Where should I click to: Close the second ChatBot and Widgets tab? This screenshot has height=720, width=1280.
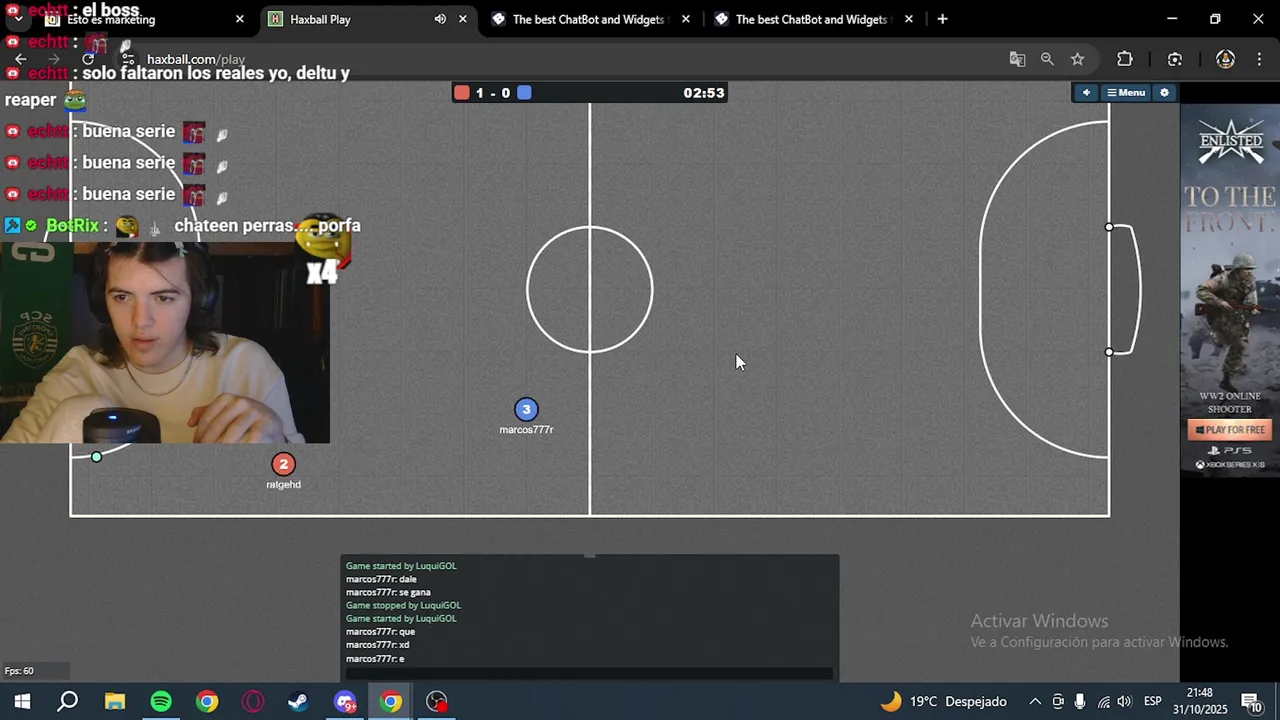[x=909, y=19]
